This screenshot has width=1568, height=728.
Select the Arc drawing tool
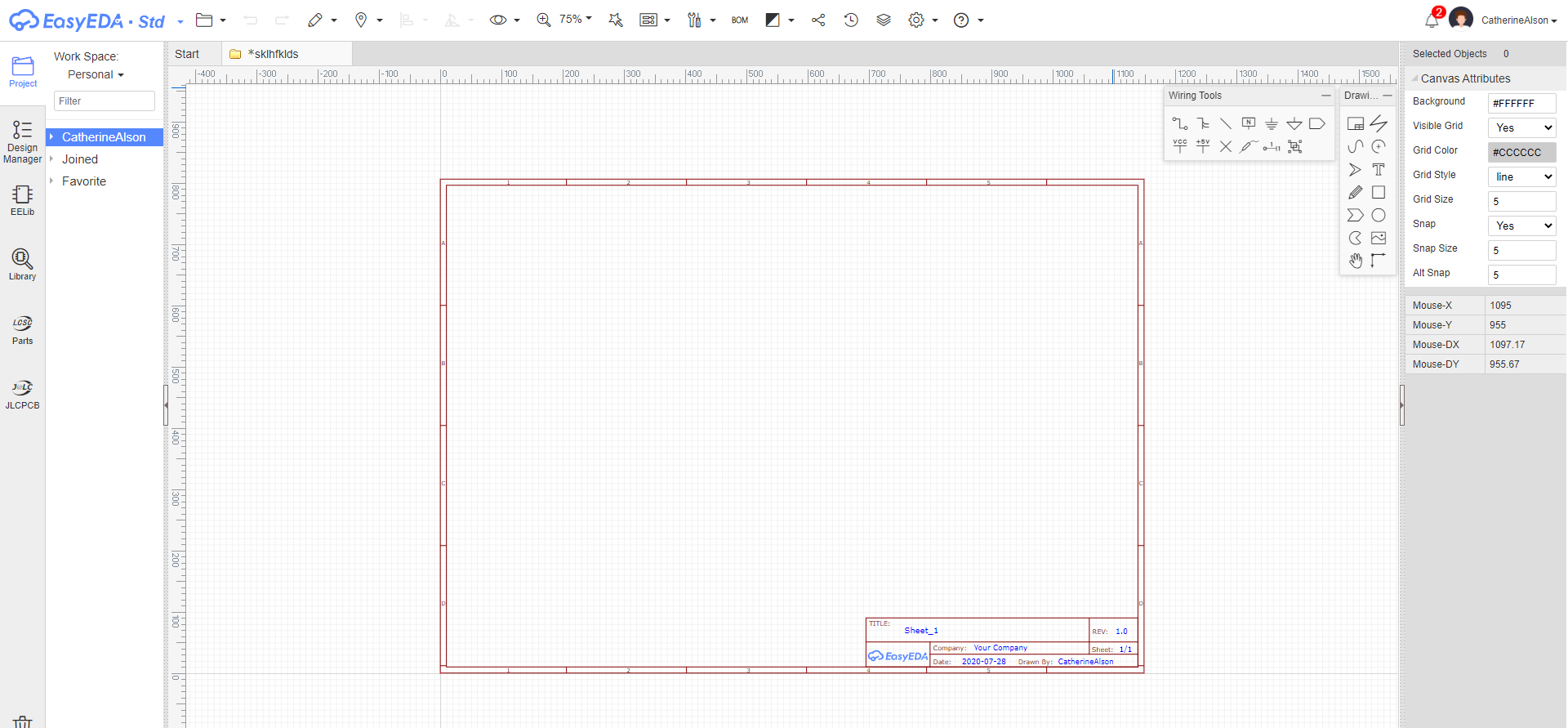pyautogui.click(x=1379, y=146)
